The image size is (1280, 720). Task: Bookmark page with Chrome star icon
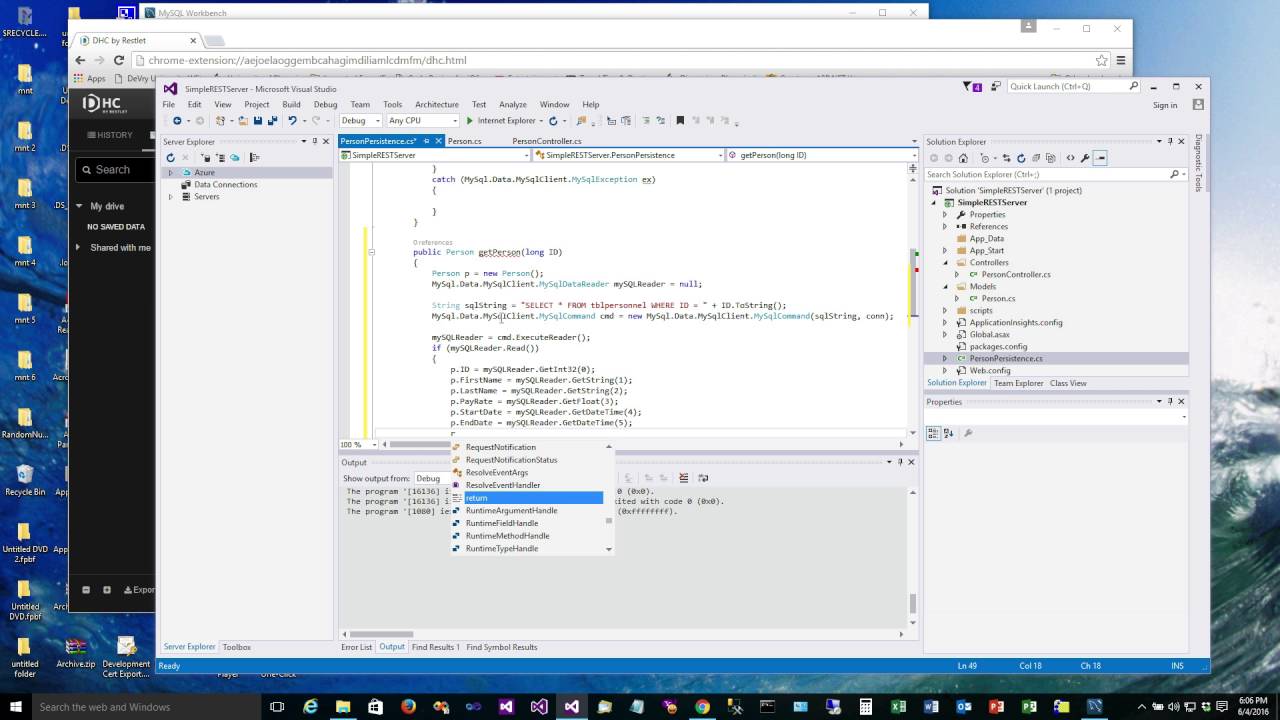1101,60
